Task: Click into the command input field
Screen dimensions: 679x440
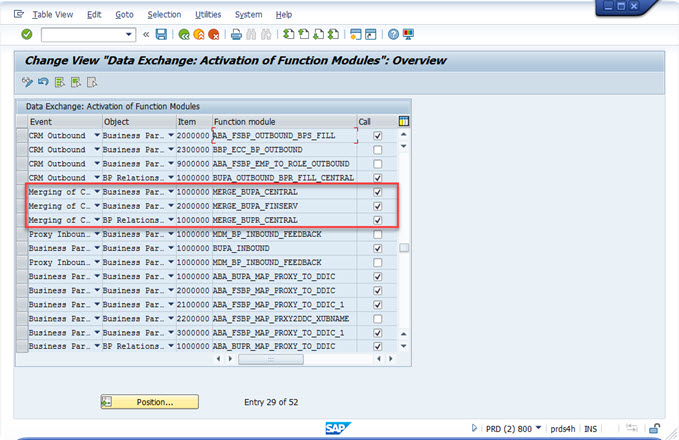Action: point(83,34)
